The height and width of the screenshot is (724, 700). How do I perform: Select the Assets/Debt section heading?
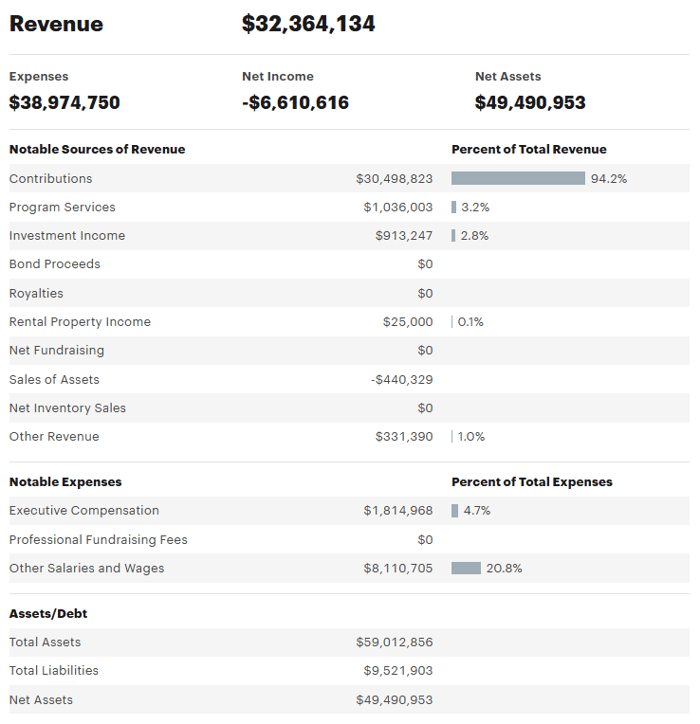coord(48,613)
